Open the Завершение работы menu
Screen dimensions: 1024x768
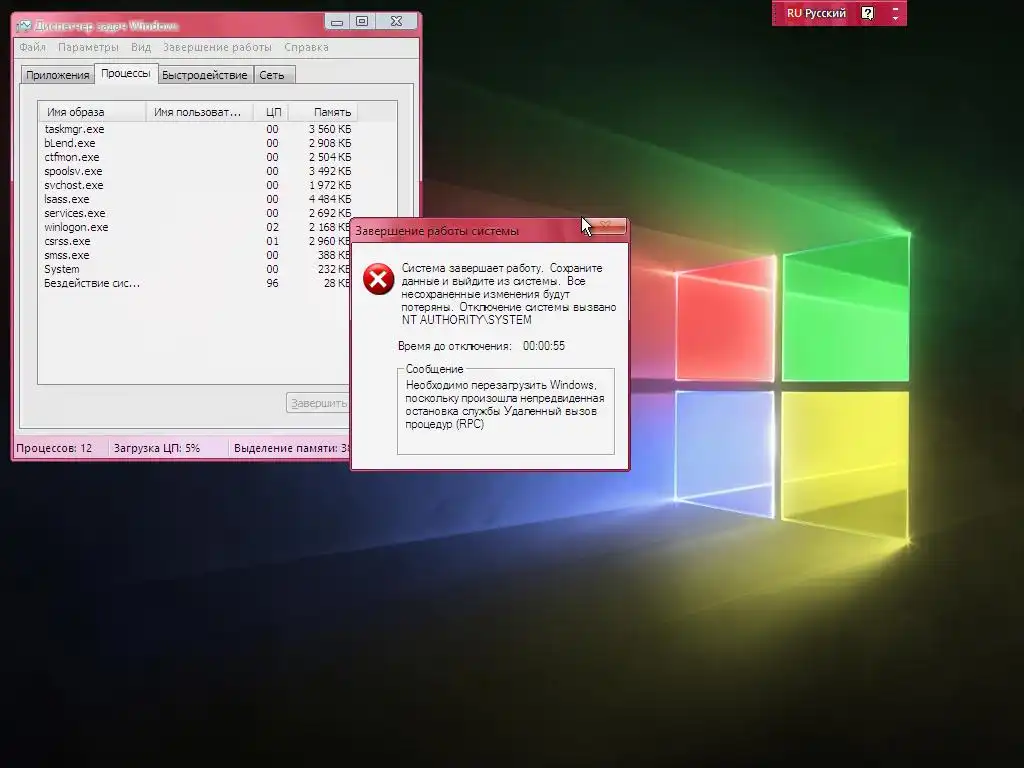pos(217,47)
